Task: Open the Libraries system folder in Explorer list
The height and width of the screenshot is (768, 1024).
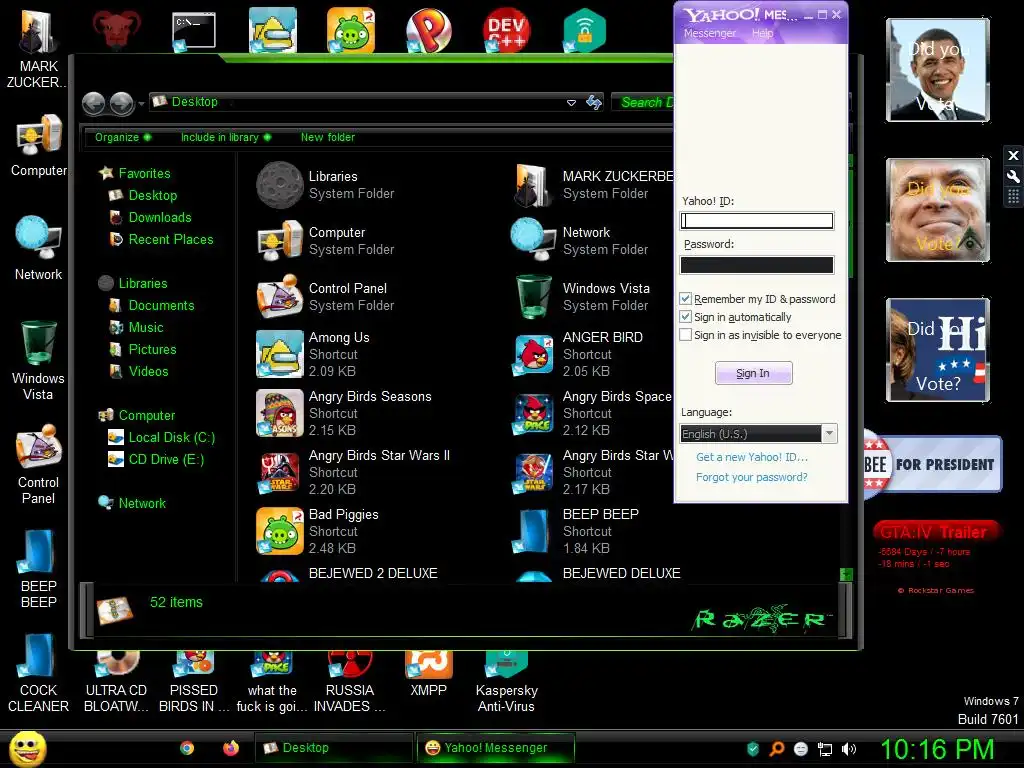Action: tap(325, 185)
